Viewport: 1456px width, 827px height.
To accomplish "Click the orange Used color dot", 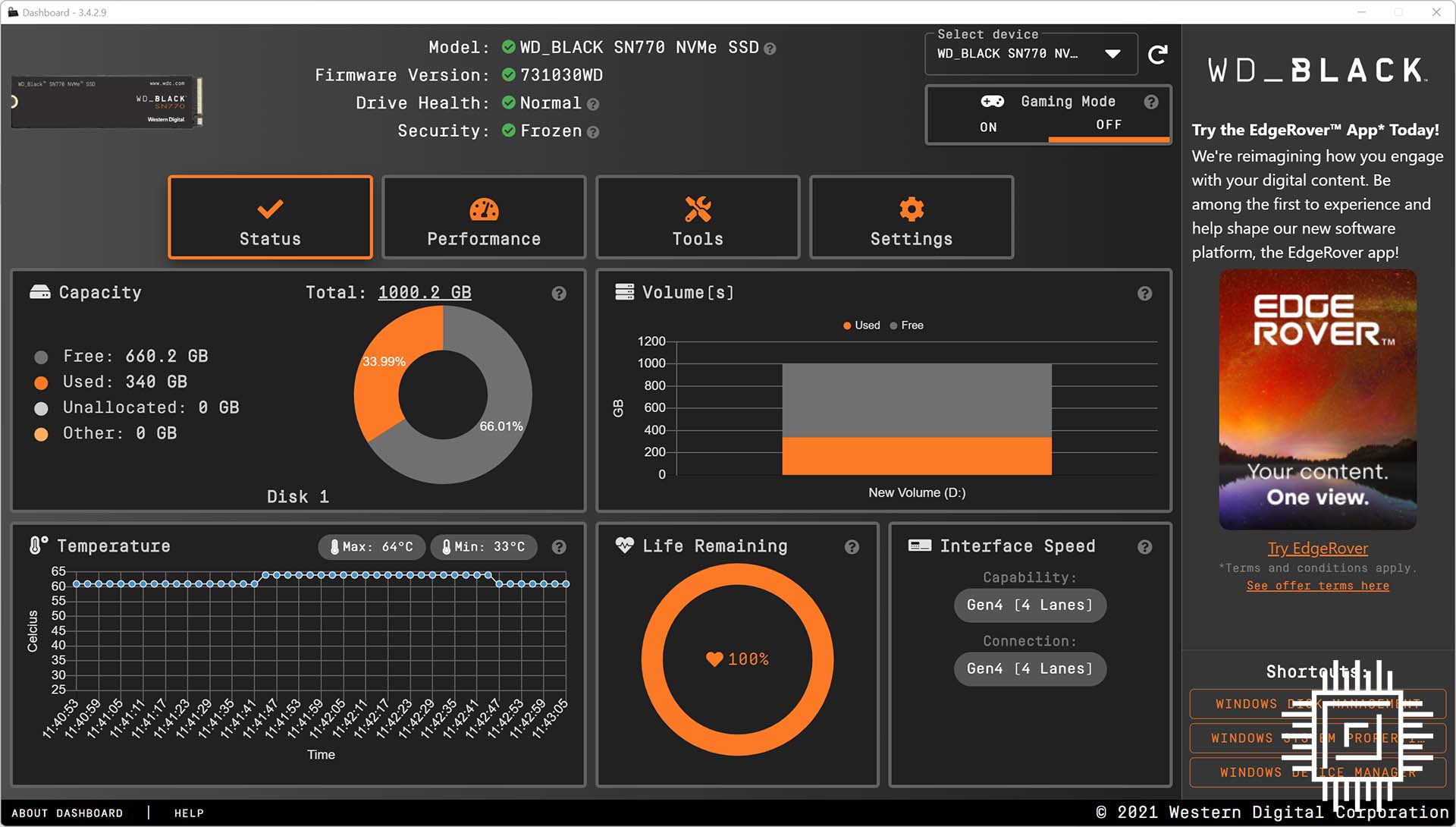I will [x=42, y=382].
